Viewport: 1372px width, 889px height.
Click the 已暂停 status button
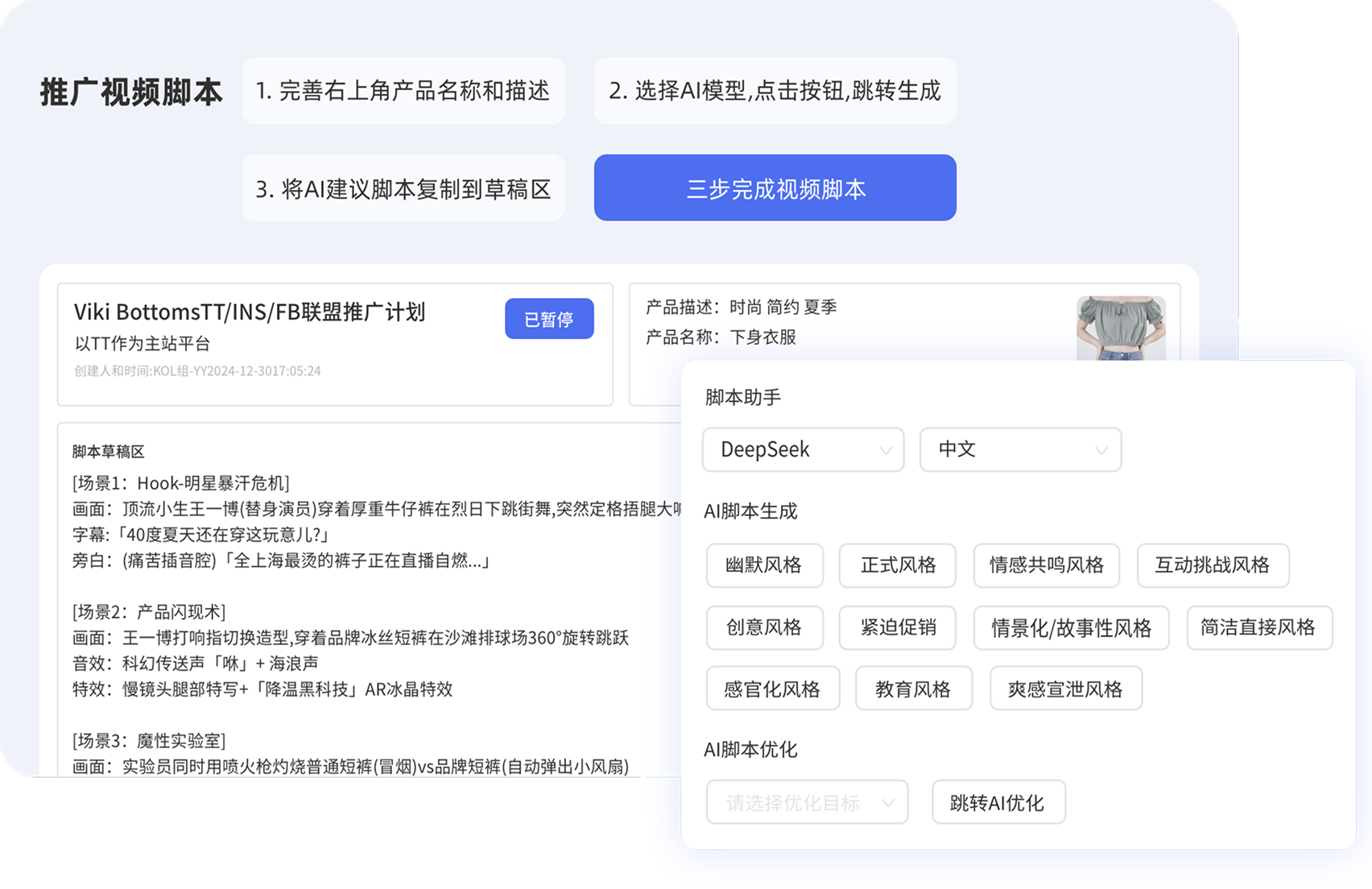tap(549, 319)
